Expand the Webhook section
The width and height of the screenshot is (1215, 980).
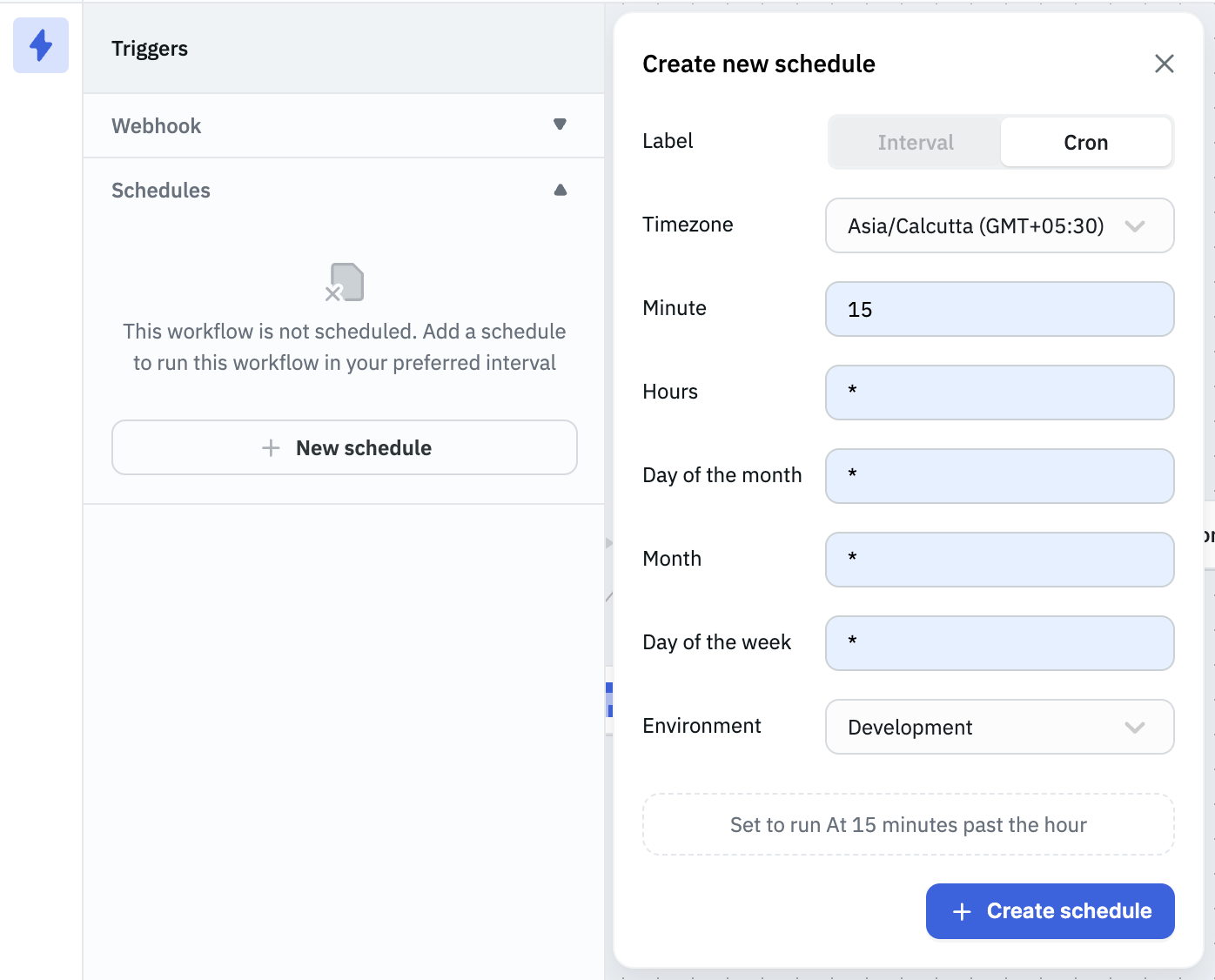560,125
